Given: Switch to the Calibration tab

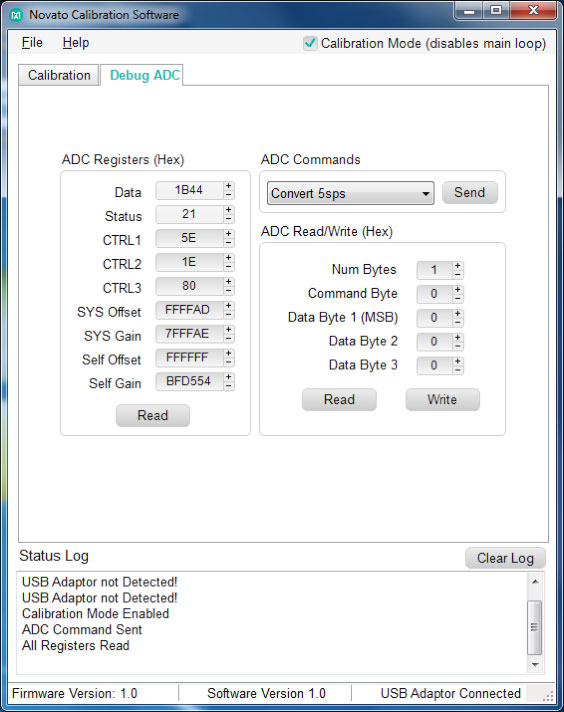Looking at the screenshot, I should click(x=59, y=75).
